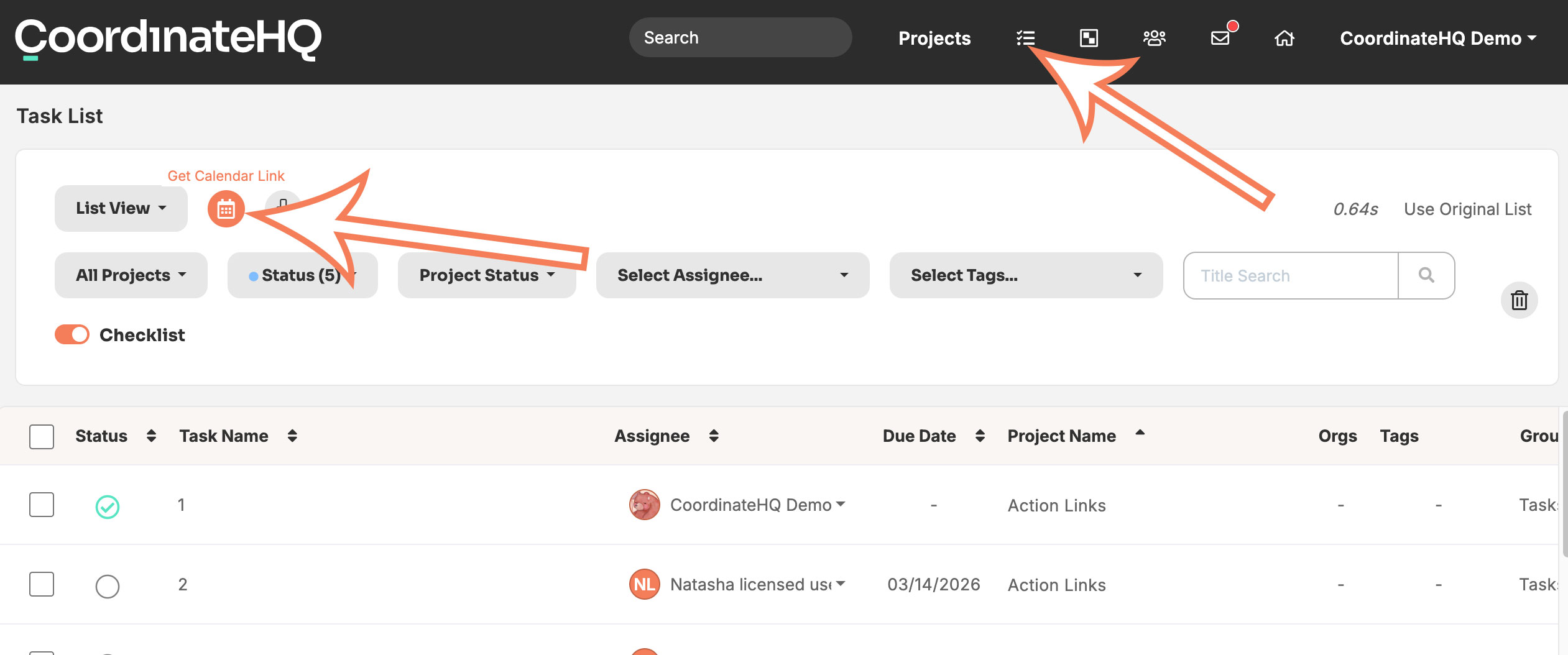Sort by Status column arrows

[151, 436]
